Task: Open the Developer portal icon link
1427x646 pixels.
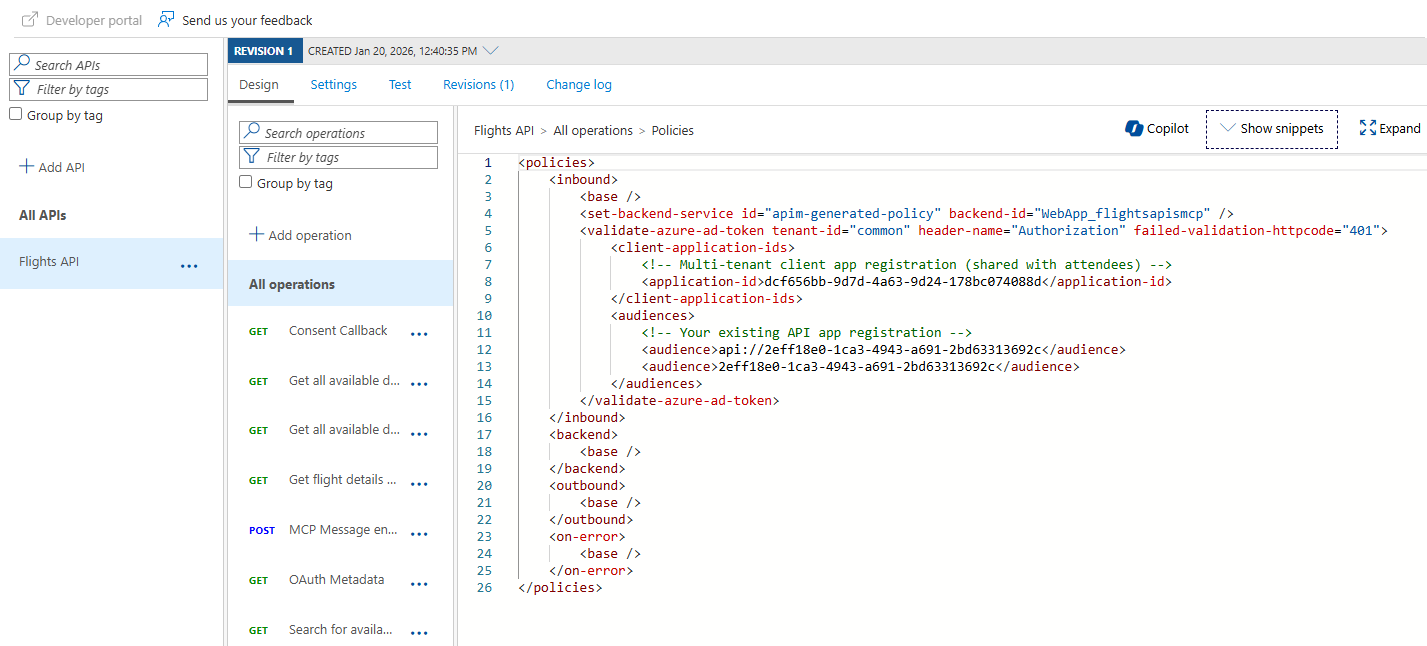Action: pos(30,20)
